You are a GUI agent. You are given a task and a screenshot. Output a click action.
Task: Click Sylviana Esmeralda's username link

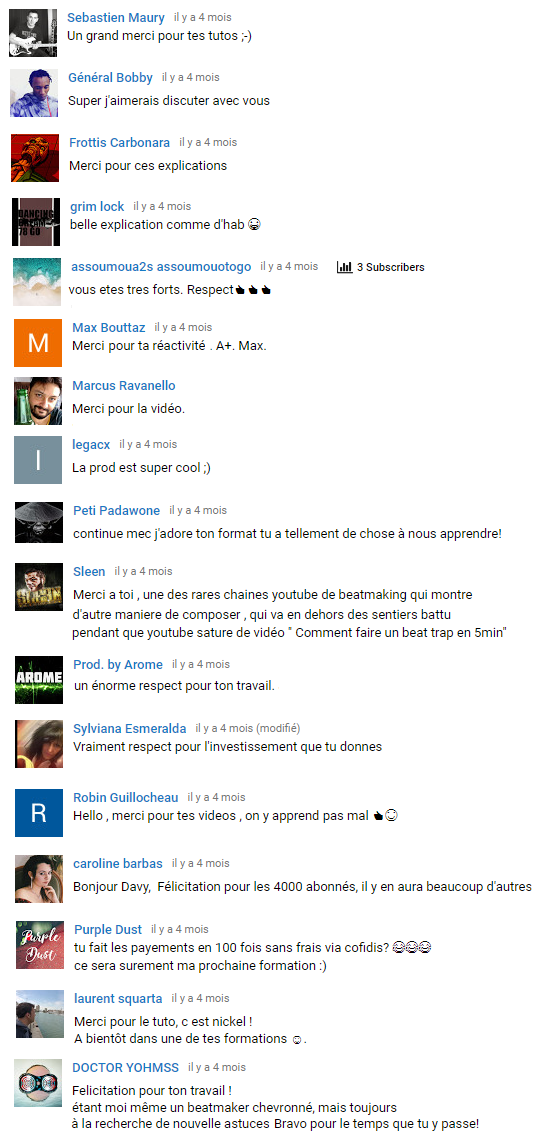click(x=129, y=728)
